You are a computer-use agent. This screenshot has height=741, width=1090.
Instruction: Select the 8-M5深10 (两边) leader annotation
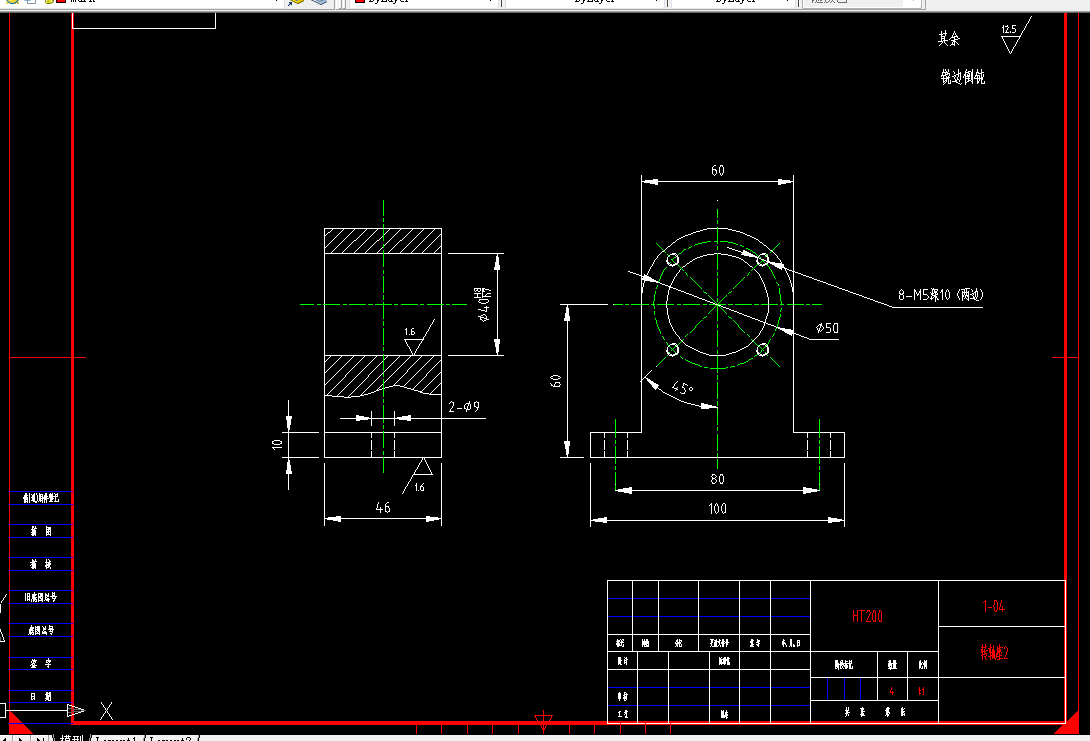pyautogui.click(x=940, y=295)
